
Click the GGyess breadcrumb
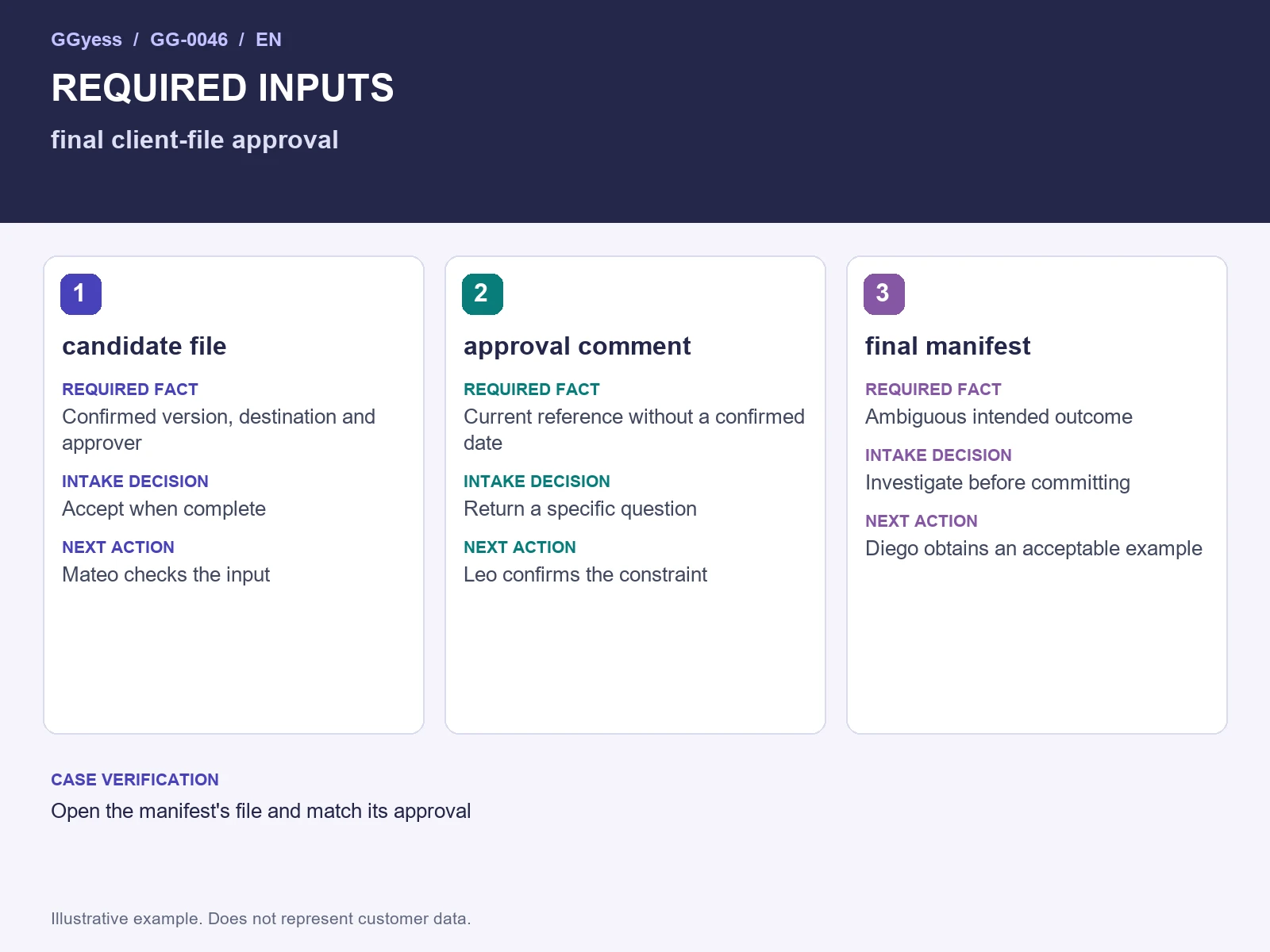[87, 40]
